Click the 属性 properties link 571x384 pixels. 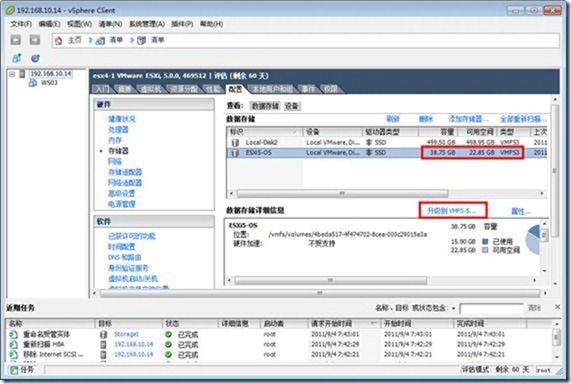pyautogui.click(x=521, y=211)
